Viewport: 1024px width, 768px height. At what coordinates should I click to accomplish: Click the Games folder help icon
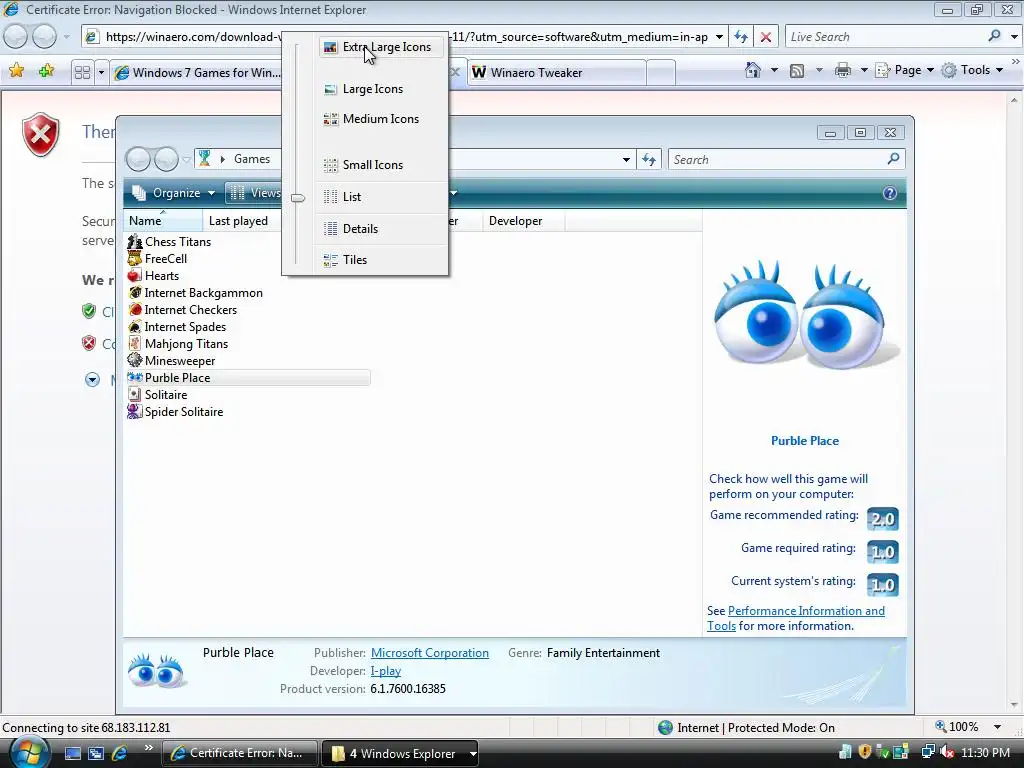point(889,193)
